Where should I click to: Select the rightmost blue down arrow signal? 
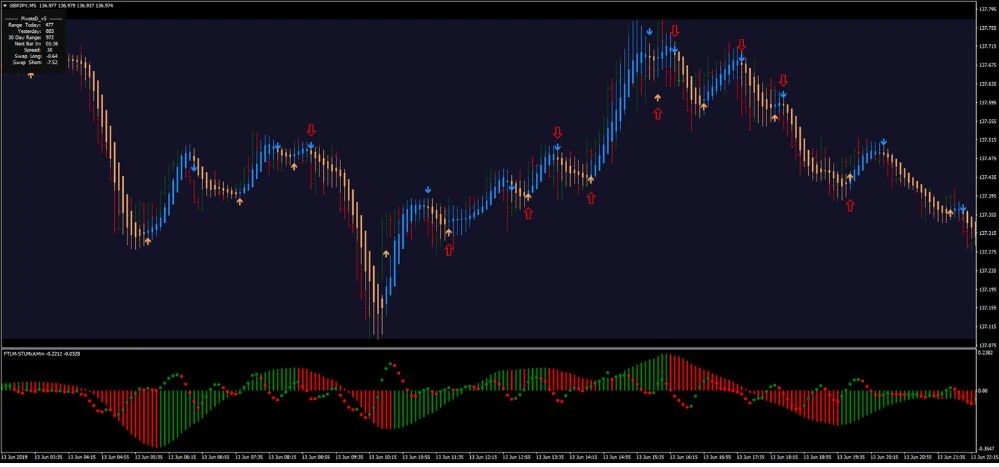point(963,209)
